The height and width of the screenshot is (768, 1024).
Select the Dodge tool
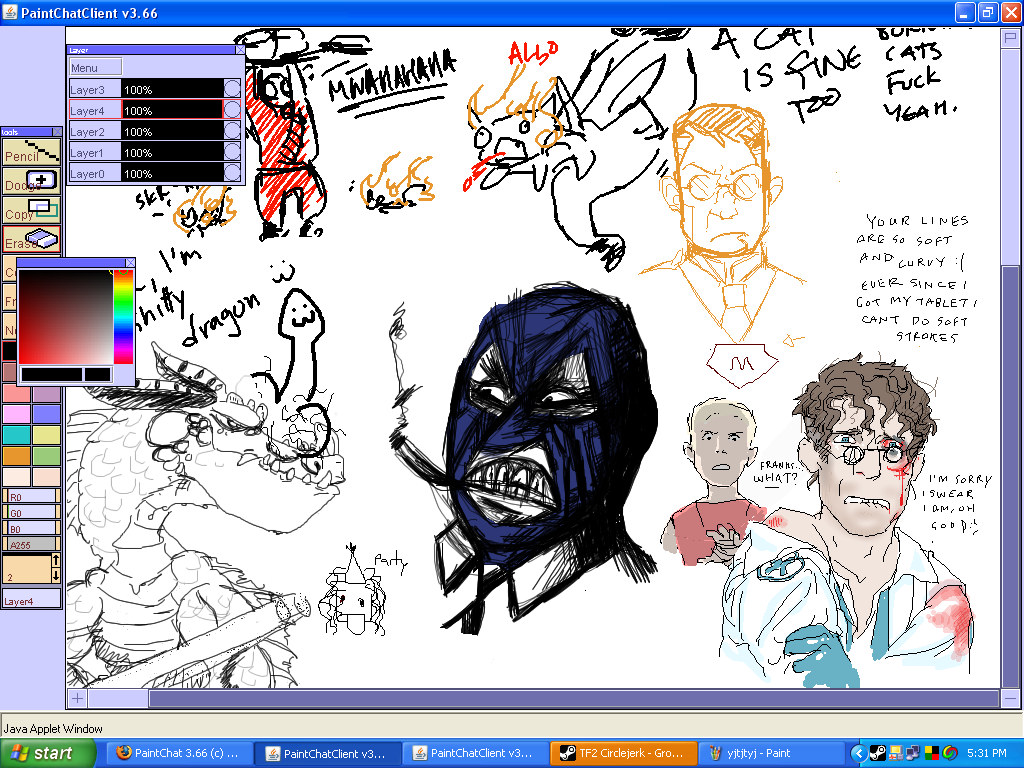click(32, 181)
